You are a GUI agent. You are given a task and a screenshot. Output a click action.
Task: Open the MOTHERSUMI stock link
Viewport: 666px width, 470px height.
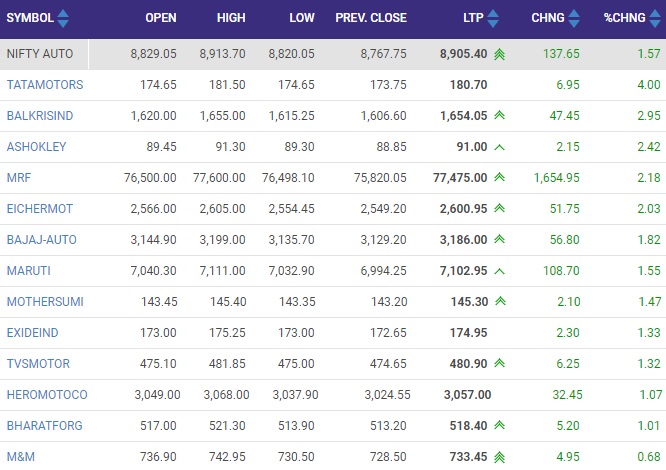45,301
